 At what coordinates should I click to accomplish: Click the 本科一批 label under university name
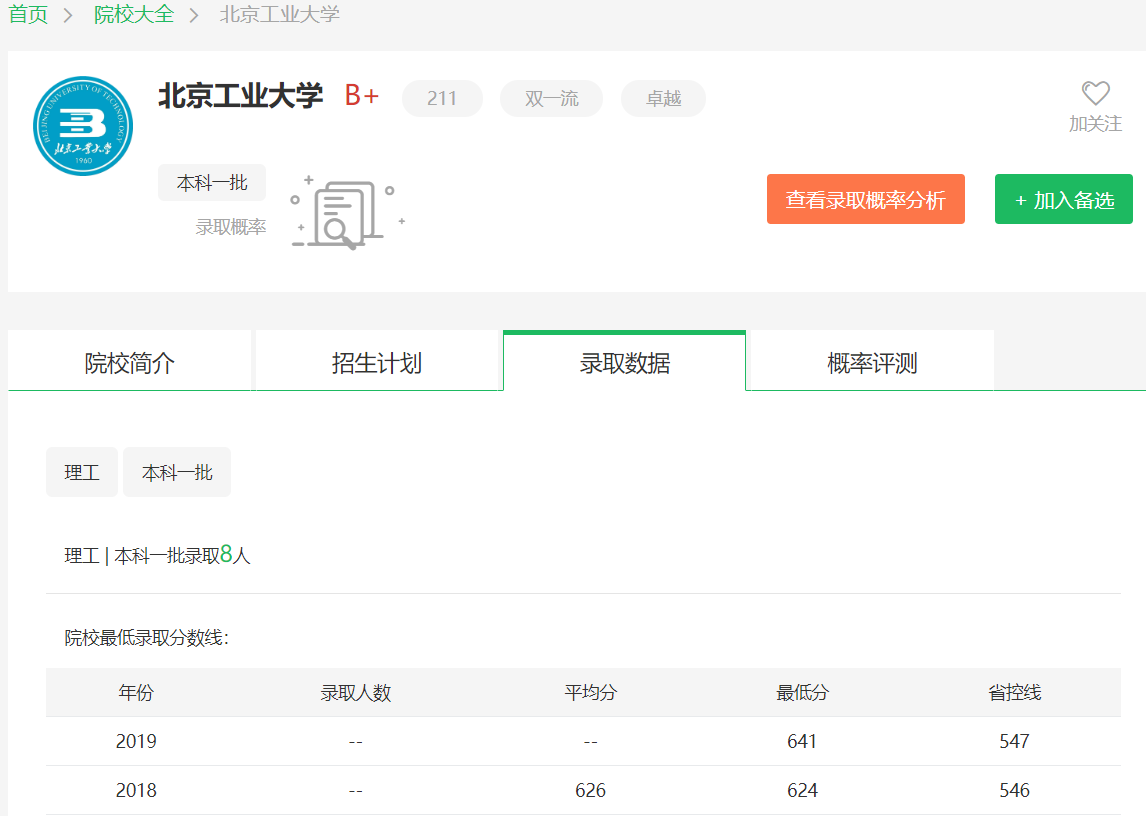(212, 183)
